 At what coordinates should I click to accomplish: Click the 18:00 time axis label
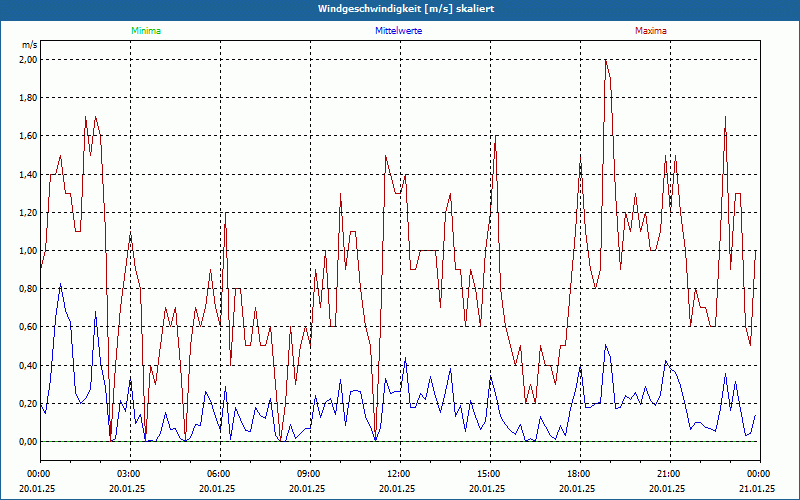pos(580,474)
